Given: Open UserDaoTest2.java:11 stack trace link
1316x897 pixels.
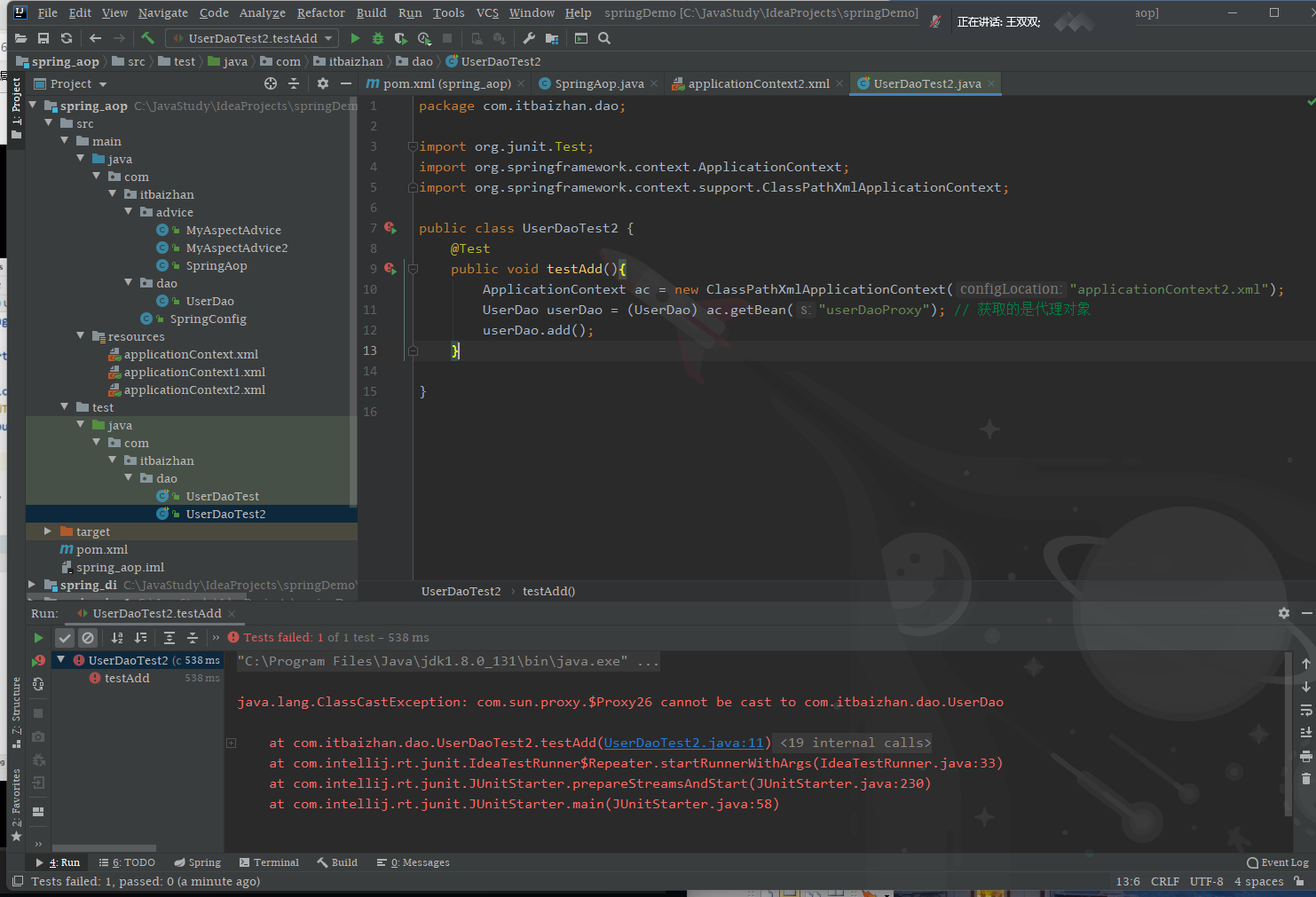Looking at the screenshot, I should (683, 743).
